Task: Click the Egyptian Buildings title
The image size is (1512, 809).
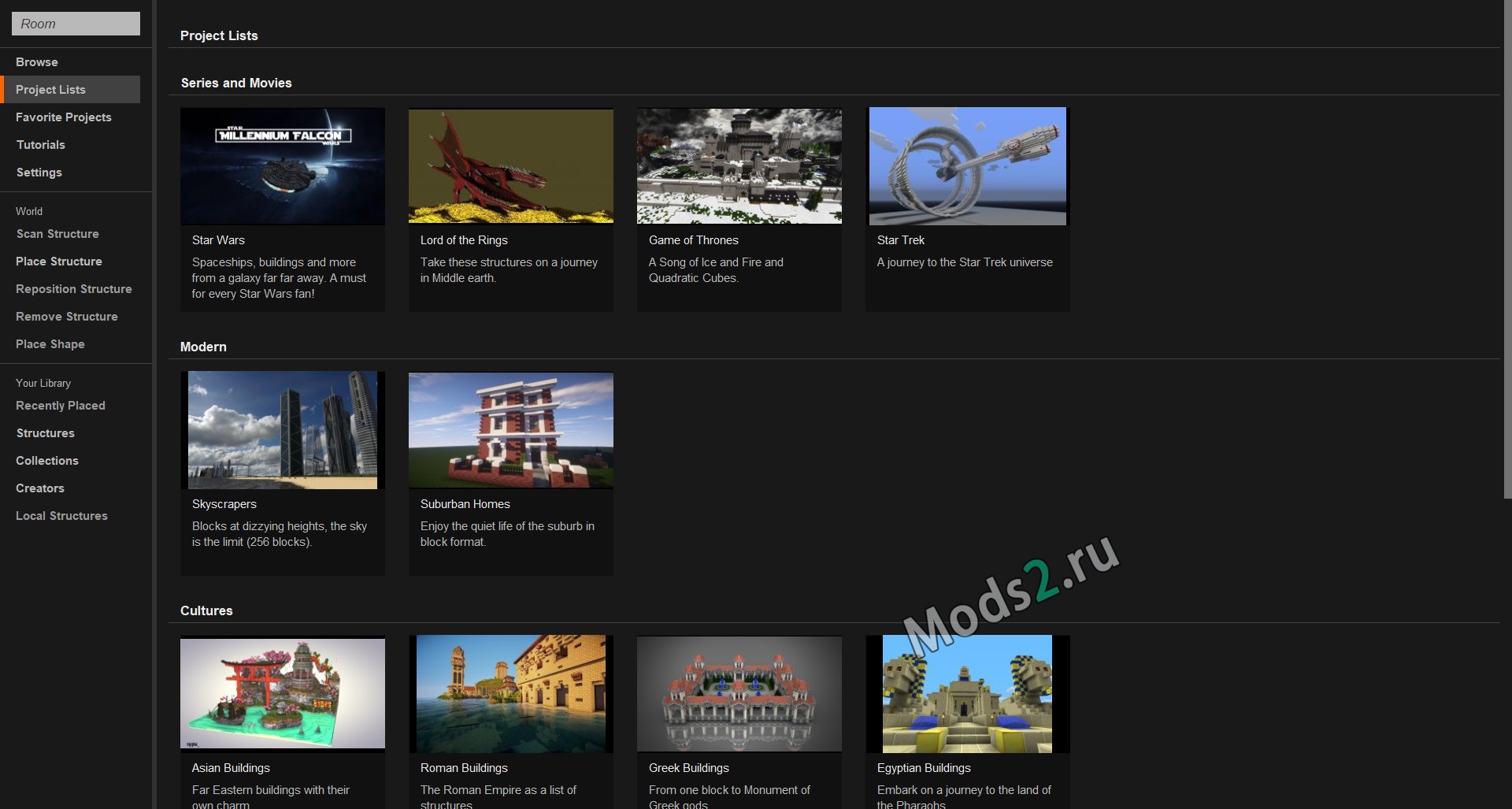Action: click(924, 768)
